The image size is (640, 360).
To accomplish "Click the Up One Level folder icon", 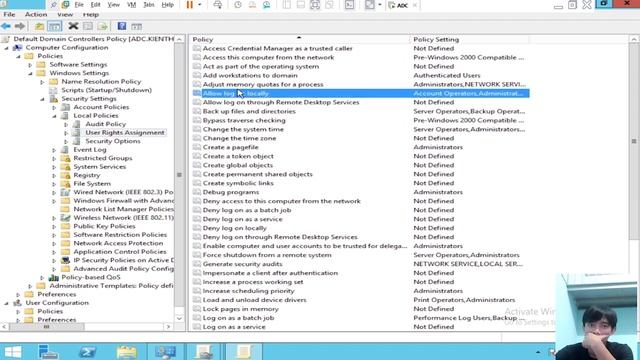I will tap(39, 27).
